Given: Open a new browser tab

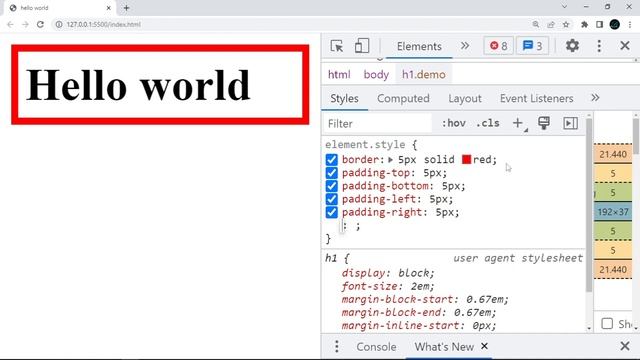Looking at the screenshot, I should pyautogui.click(x=127, y=8).
